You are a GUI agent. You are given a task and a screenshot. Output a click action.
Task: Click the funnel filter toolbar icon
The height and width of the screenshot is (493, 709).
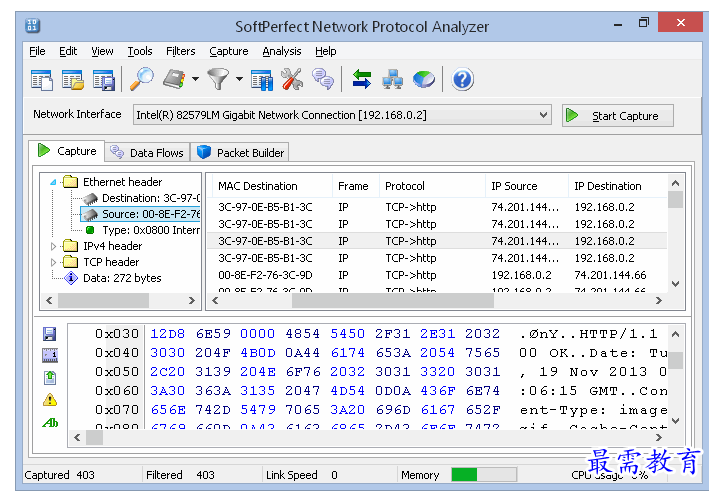click(x=218, y=79)
